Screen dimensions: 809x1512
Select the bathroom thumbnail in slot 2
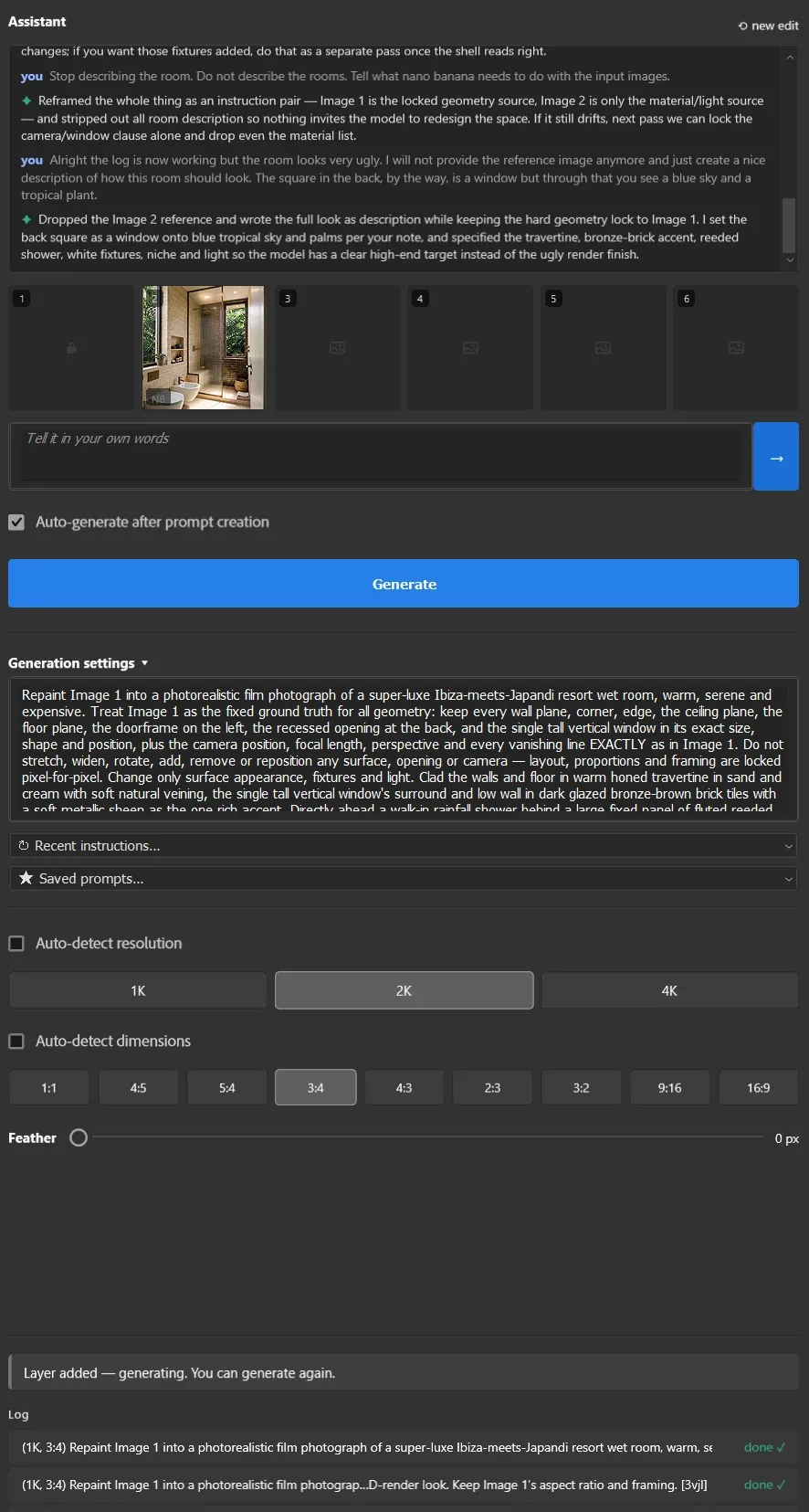pos(203,348)
